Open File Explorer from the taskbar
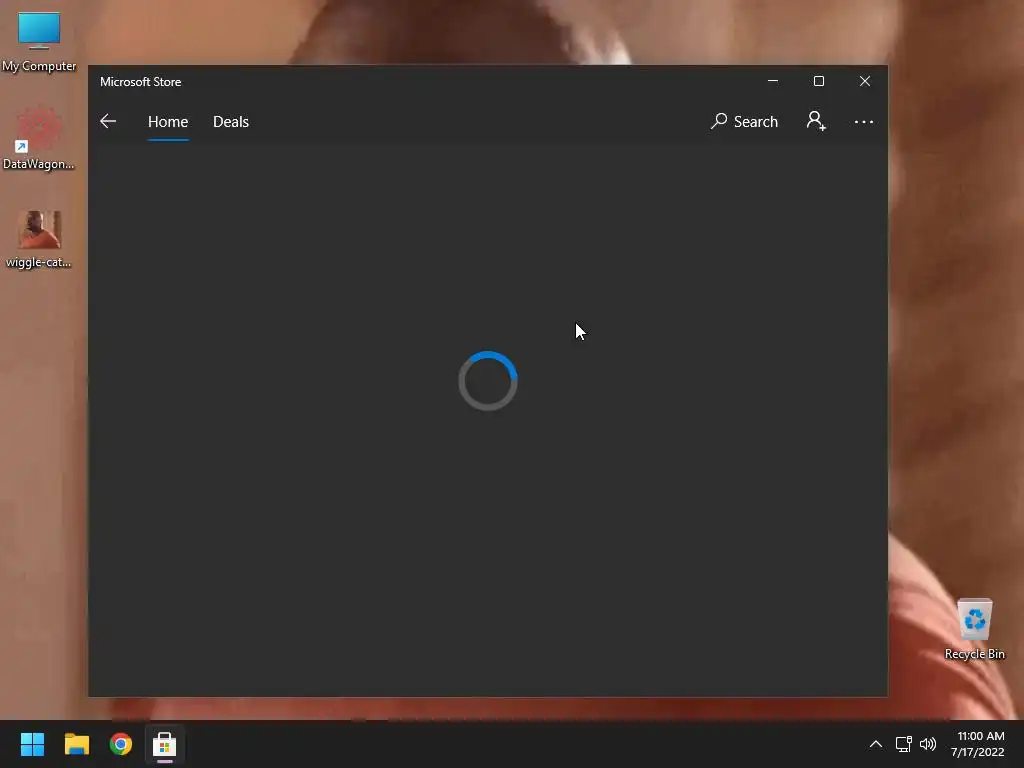The image size is (1024, 768). pos(76,744)
